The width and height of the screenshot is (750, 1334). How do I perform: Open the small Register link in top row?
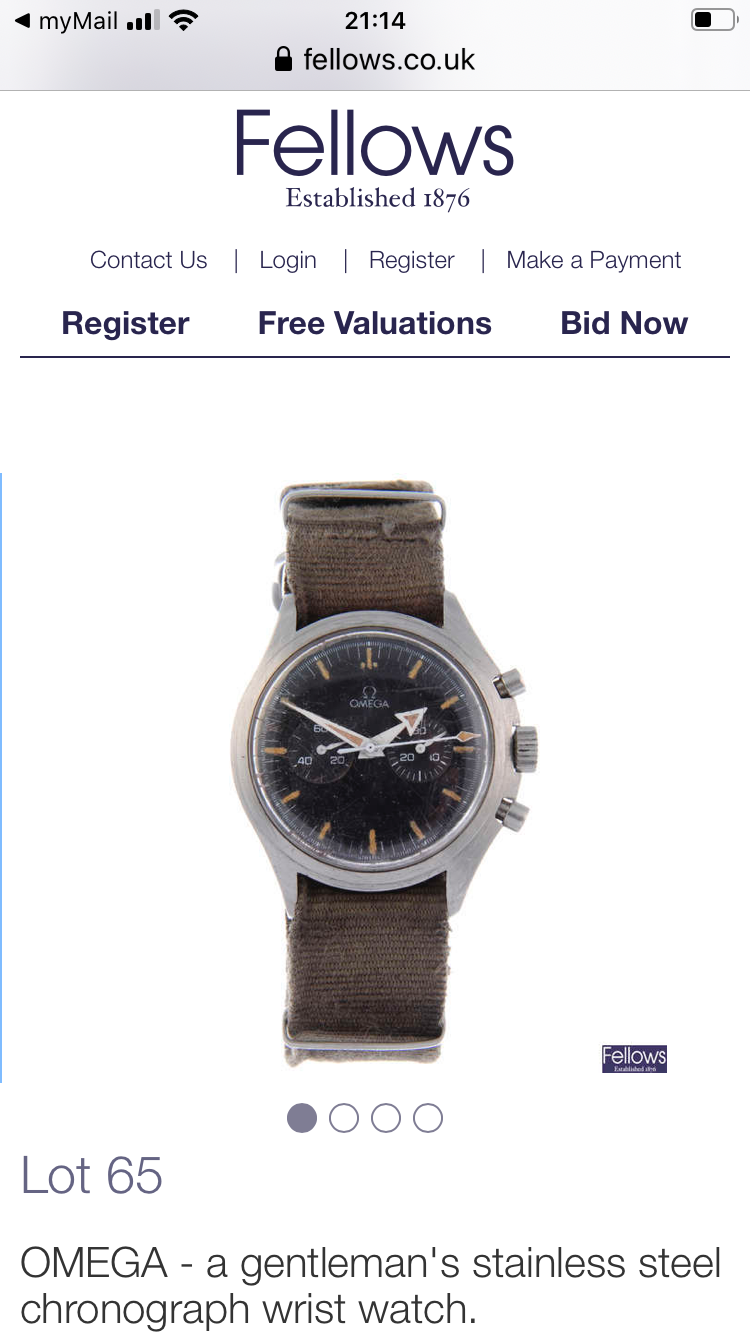[x=412, y=260]
